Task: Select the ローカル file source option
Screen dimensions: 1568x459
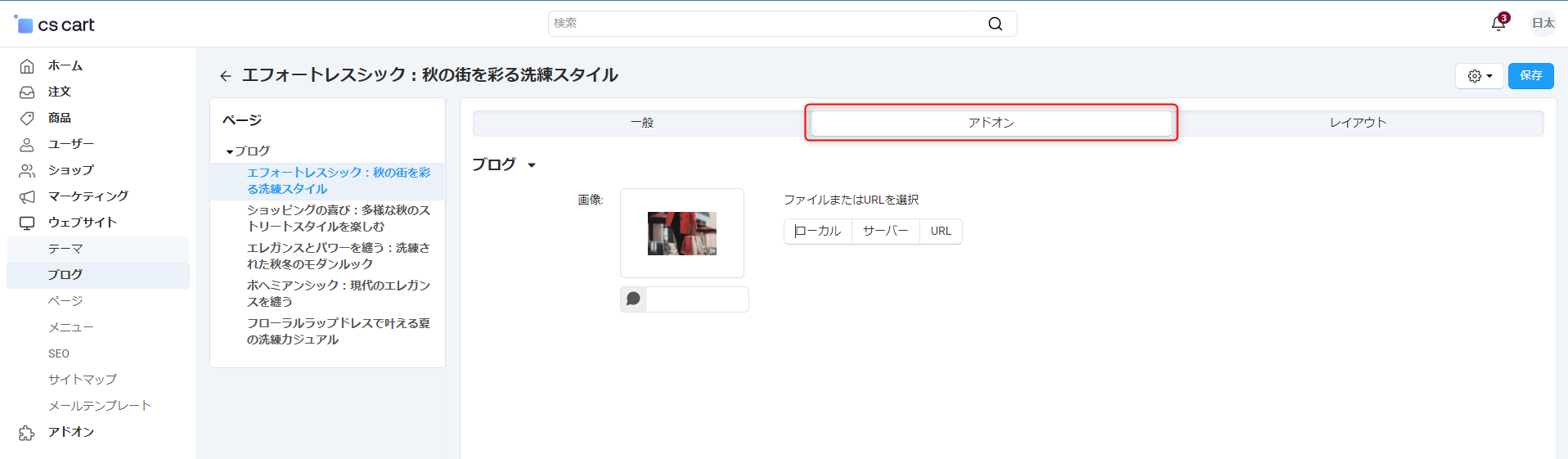Action: pyautogui.click(x=818, y=232)
